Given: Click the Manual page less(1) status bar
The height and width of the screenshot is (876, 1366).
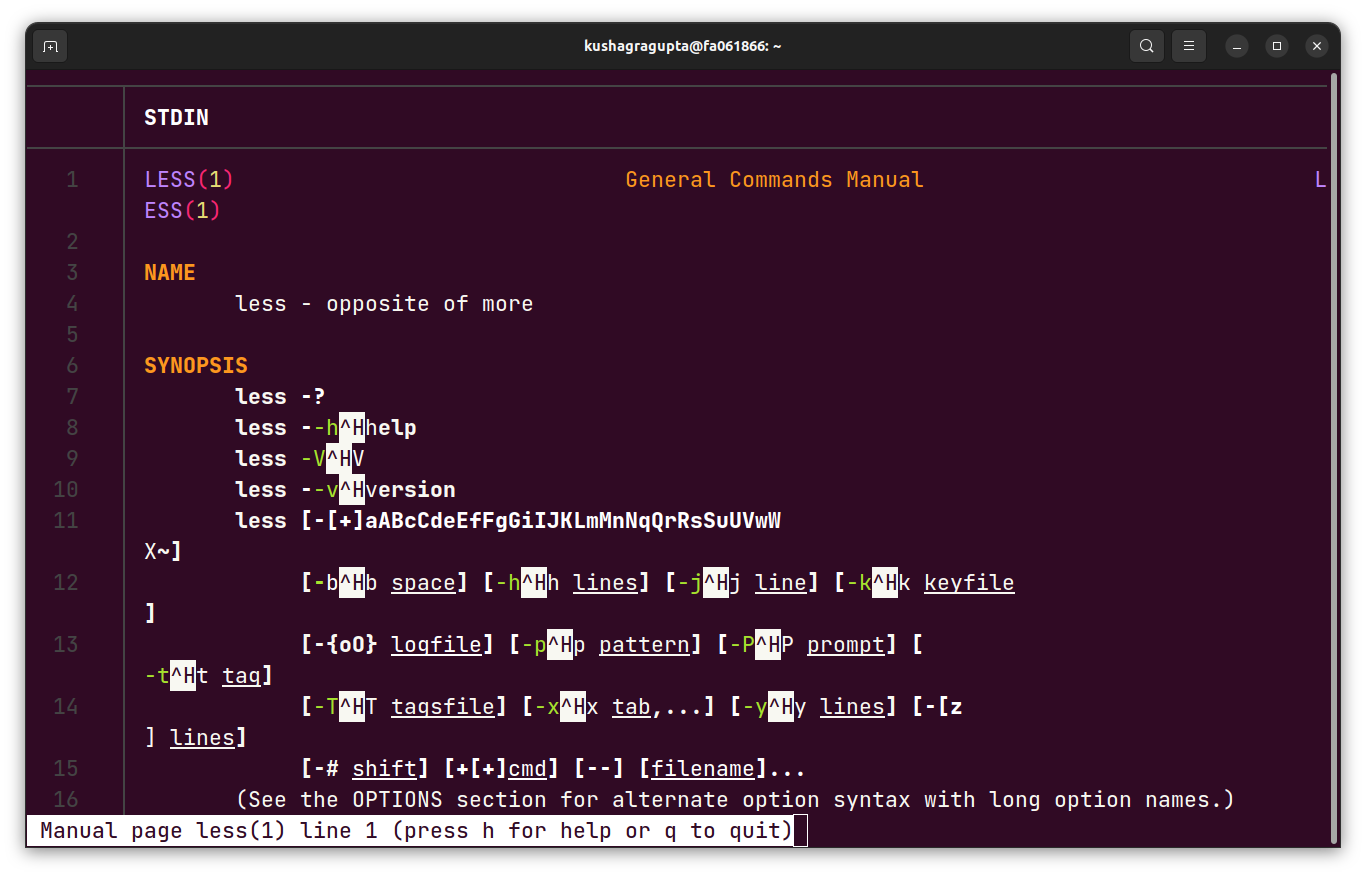Looking at the screenshot, I should 400,830.
